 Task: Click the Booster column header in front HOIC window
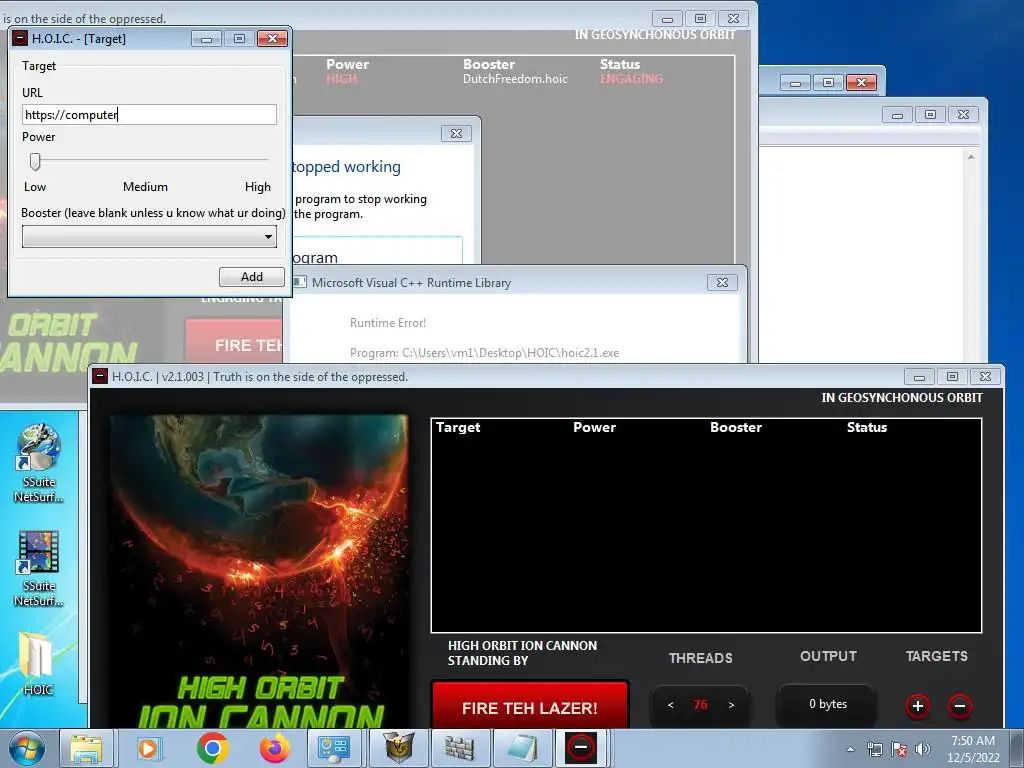736,427
